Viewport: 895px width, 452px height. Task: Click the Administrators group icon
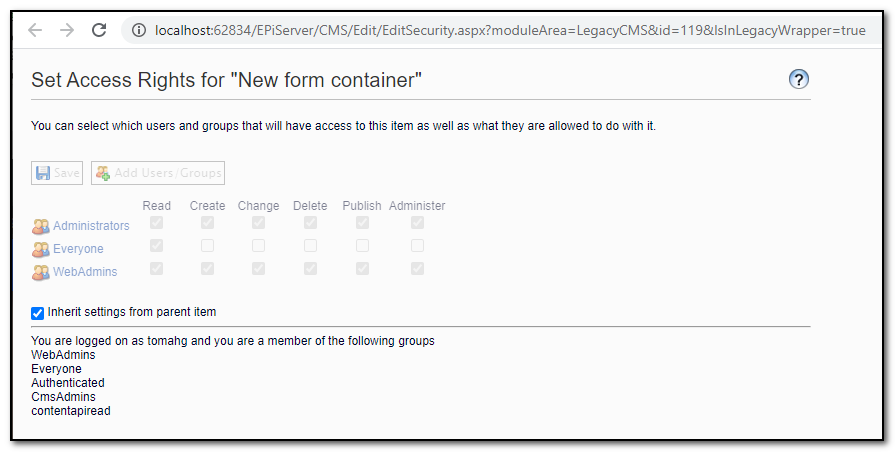pyautogui.click(x=41, y=226)
